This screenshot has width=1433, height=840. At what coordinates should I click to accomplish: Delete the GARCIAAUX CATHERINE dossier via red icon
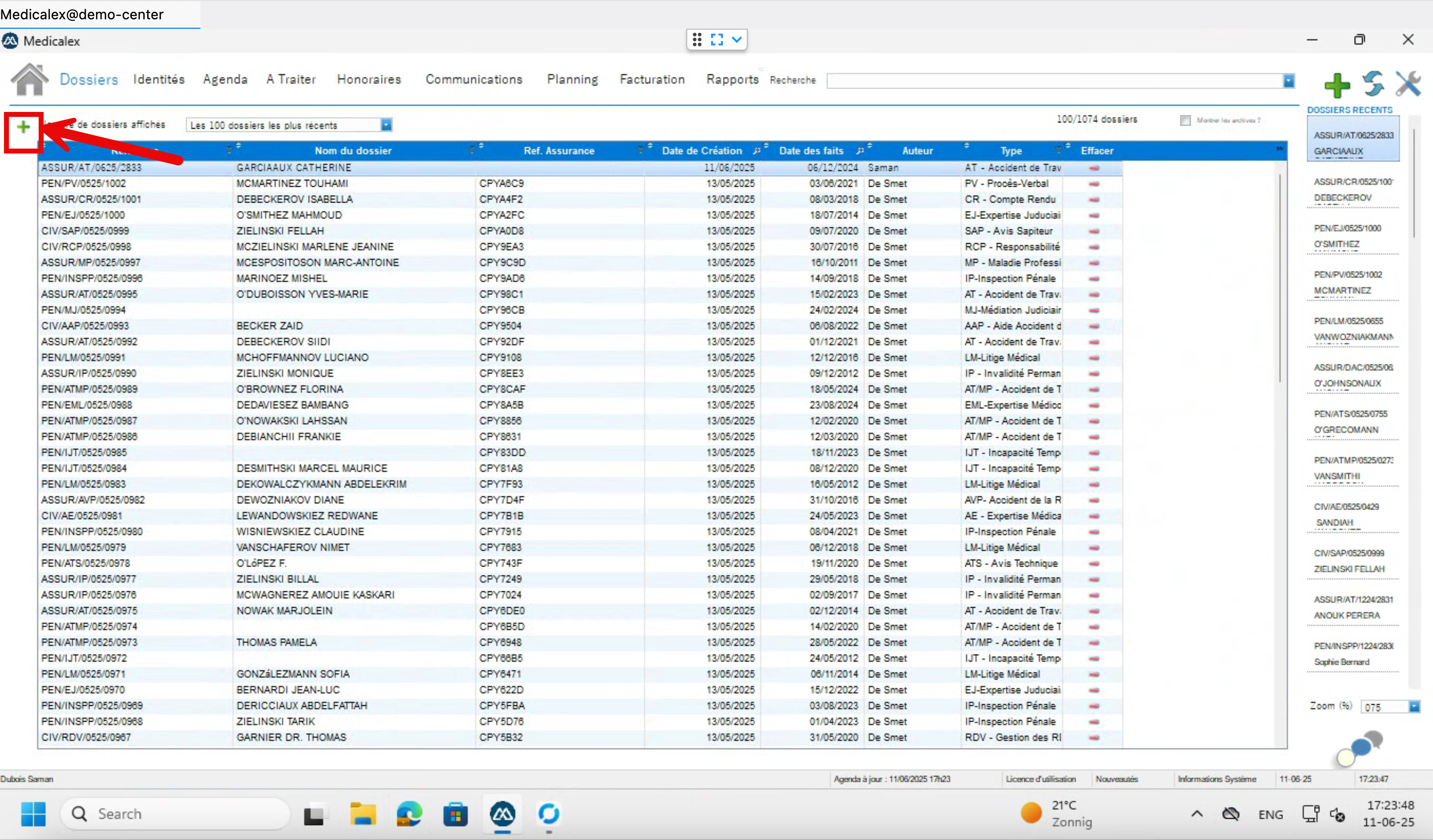pyautogui.click(x=1094, y=168)
